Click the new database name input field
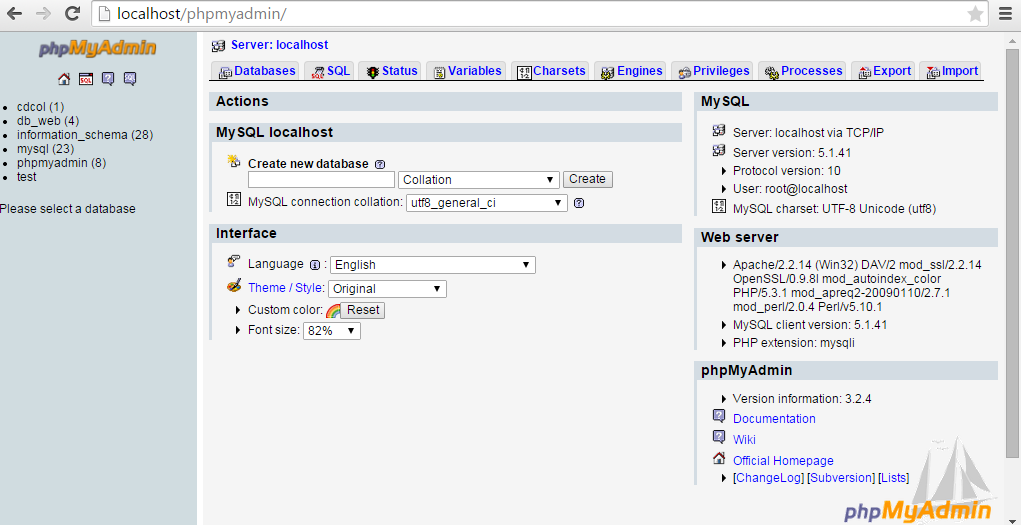 (x=322, y=180)
